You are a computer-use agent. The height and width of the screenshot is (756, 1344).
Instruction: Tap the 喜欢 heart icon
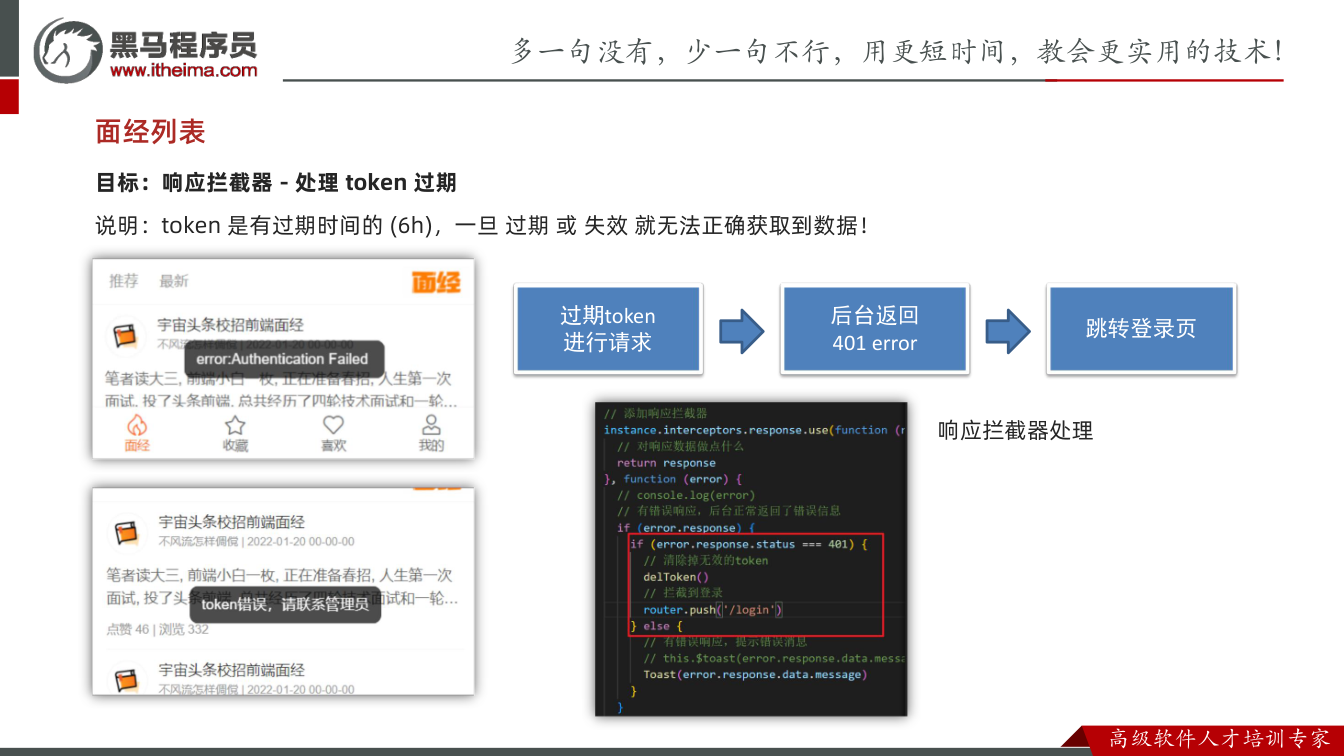[x=333, y=425]
